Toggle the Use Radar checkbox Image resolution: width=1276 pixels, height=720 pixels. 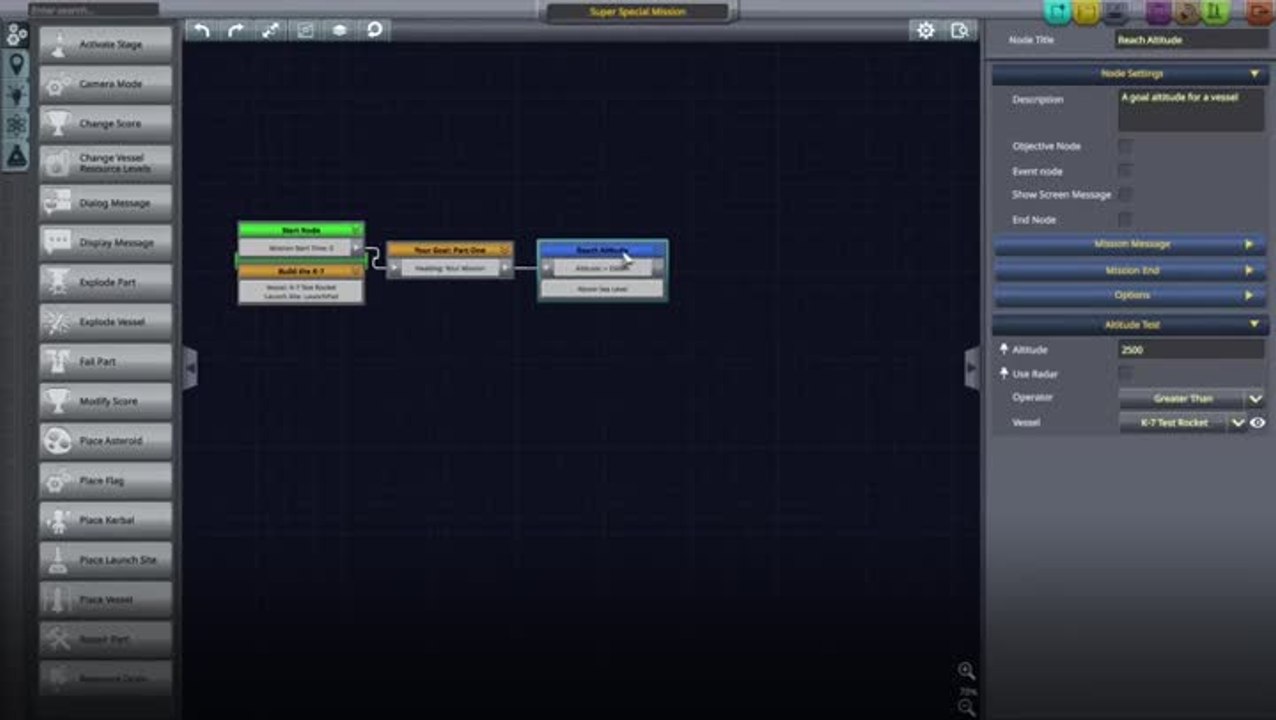(1125, 373)
